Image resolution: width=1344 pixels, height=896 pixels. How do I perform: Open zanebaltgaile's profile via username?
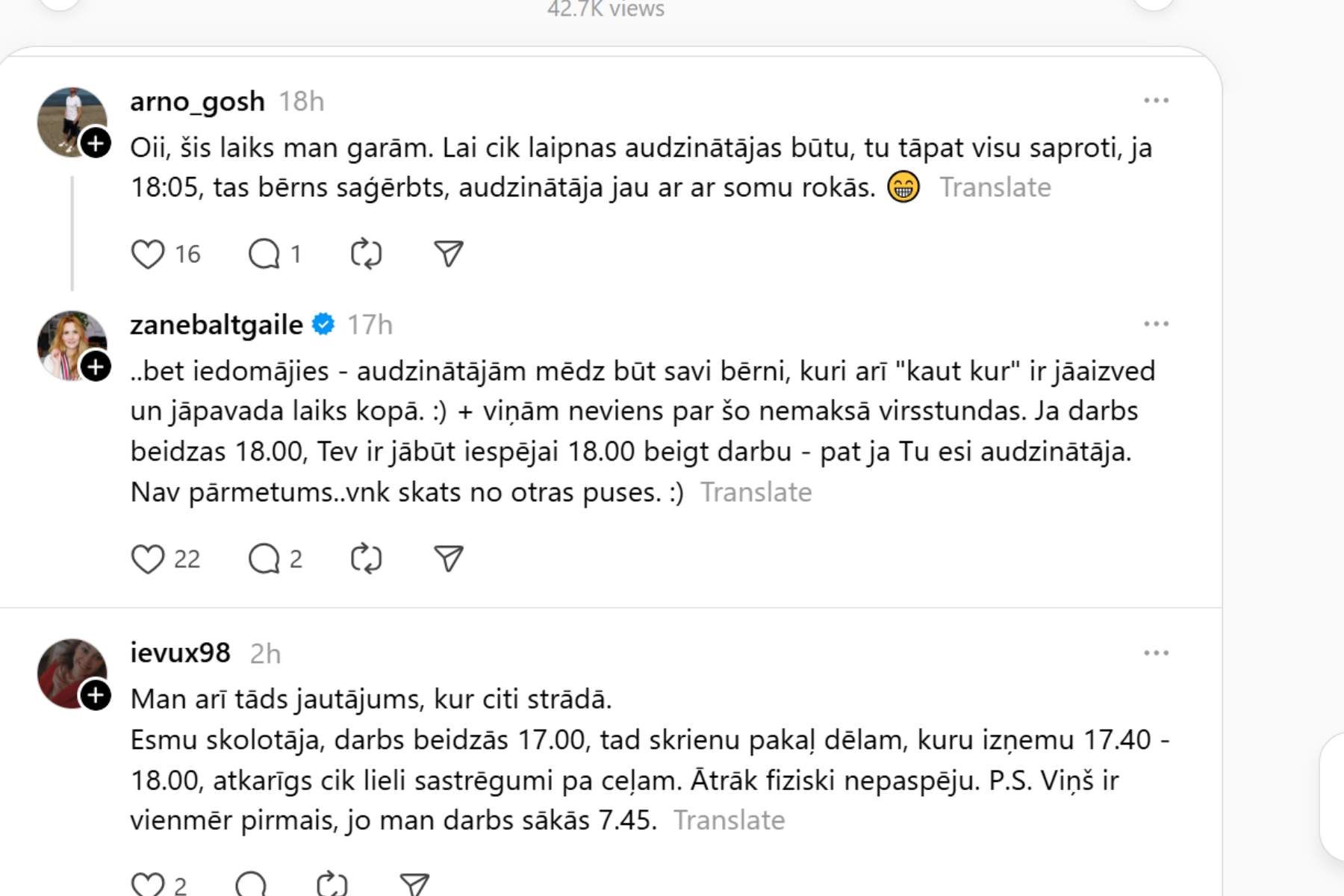click(x=217, y=325)
